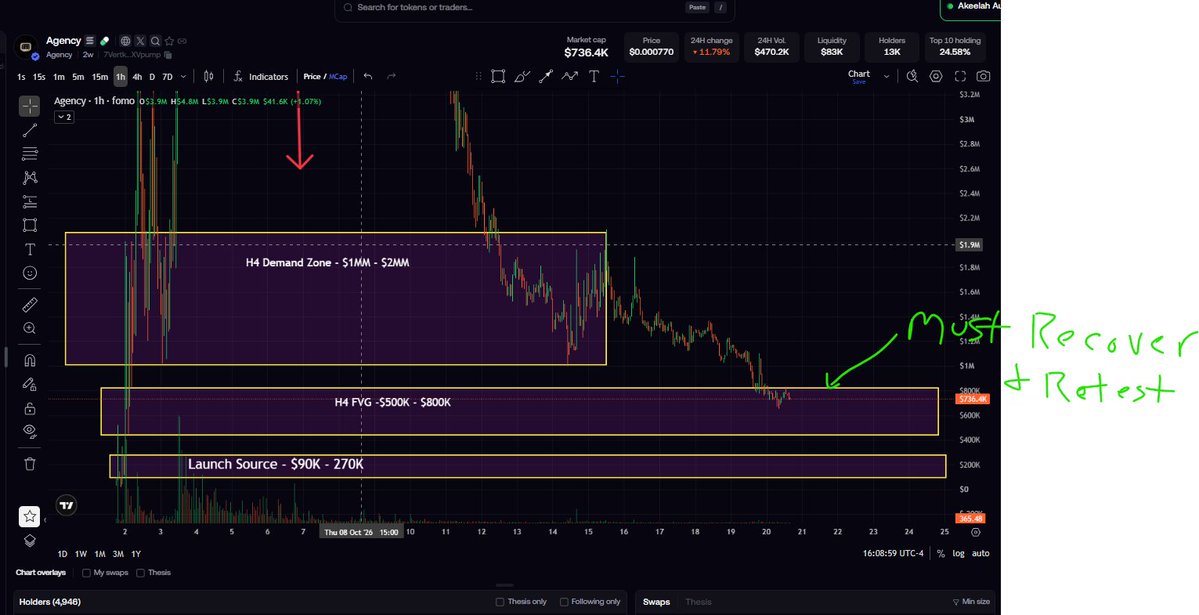Select the trend line drawing tool
Image resolution: width=1199 pixels, height=615 pixels.
click(30, 130)
